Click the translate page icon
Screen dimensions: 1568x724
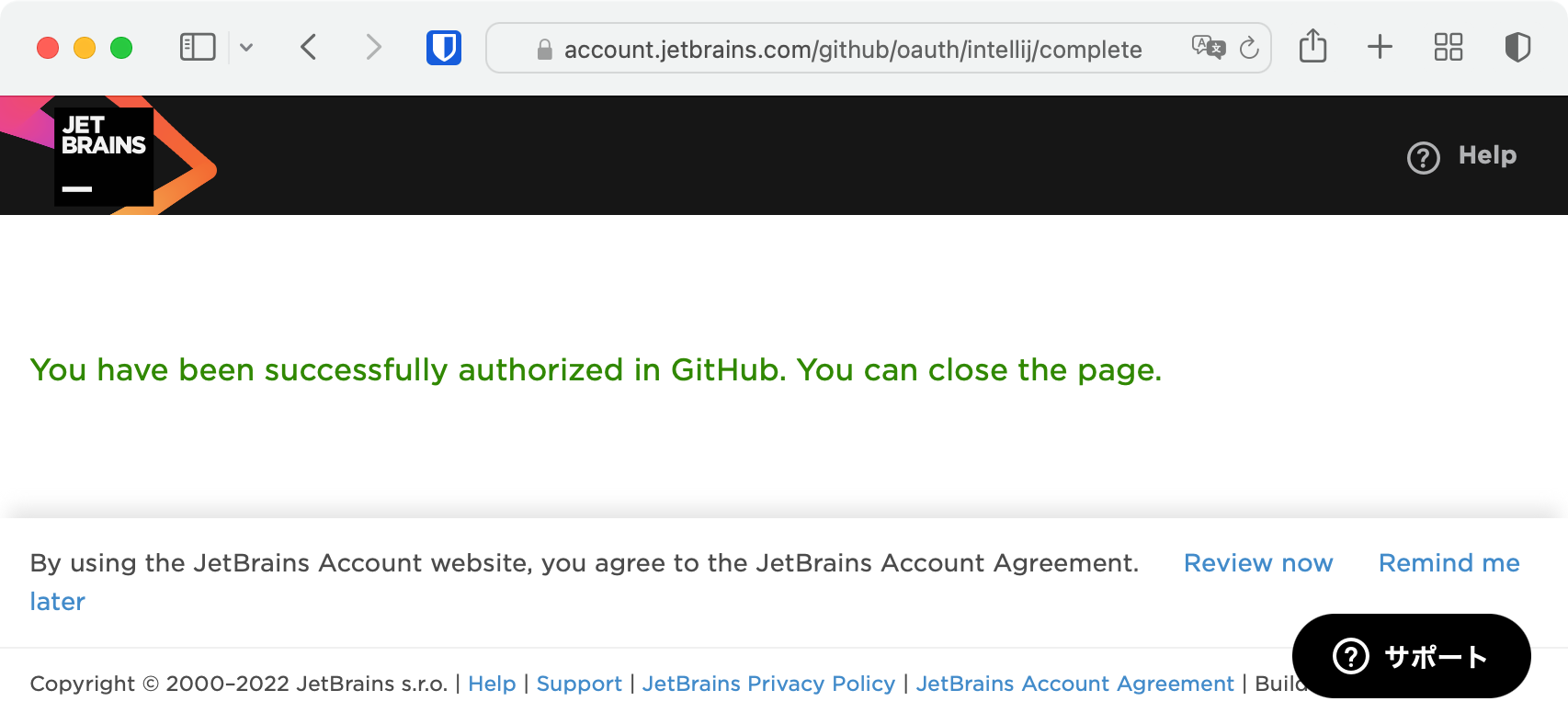(1209, 47)
